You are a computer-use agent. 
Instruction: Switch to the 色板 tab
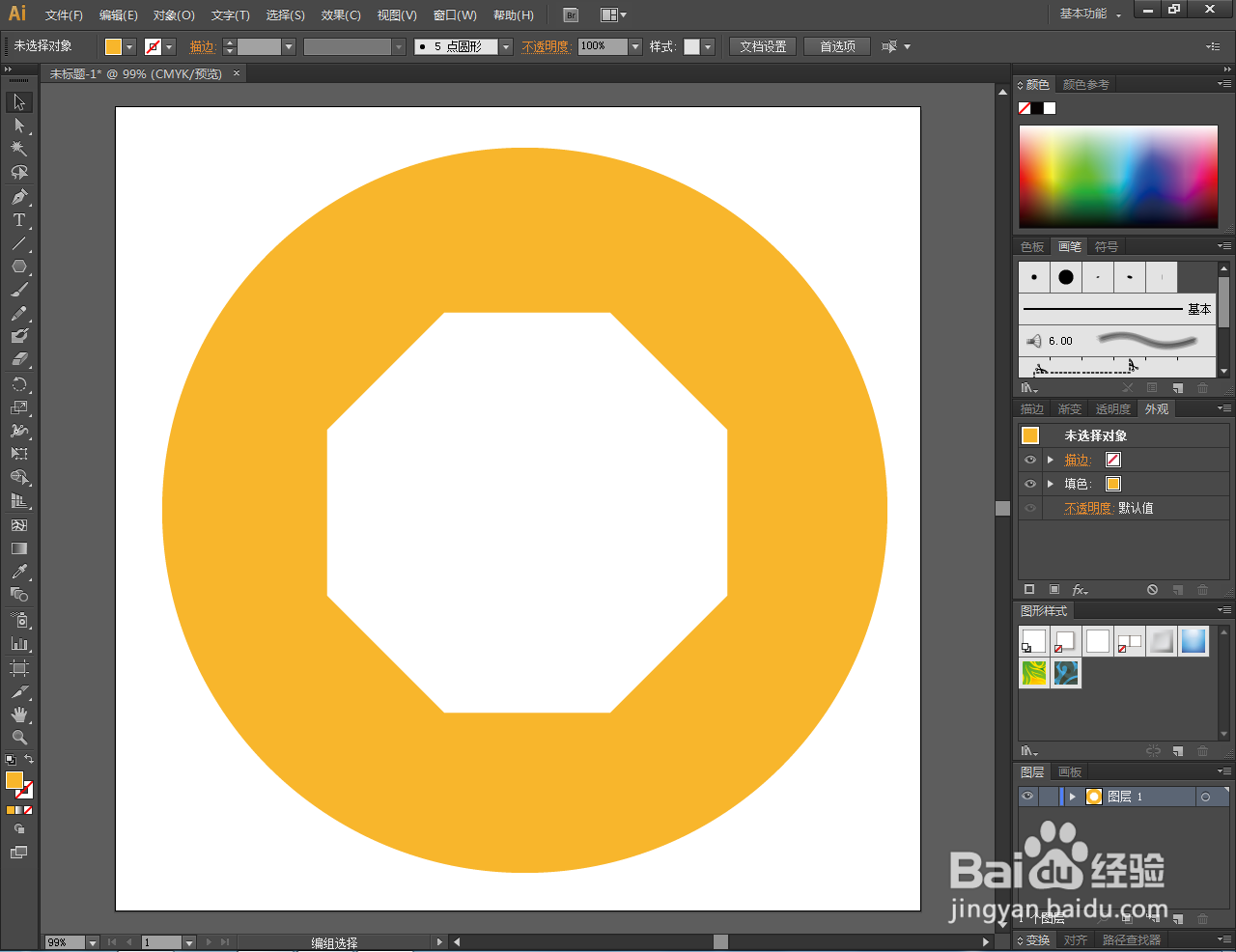coord(1032,247)
